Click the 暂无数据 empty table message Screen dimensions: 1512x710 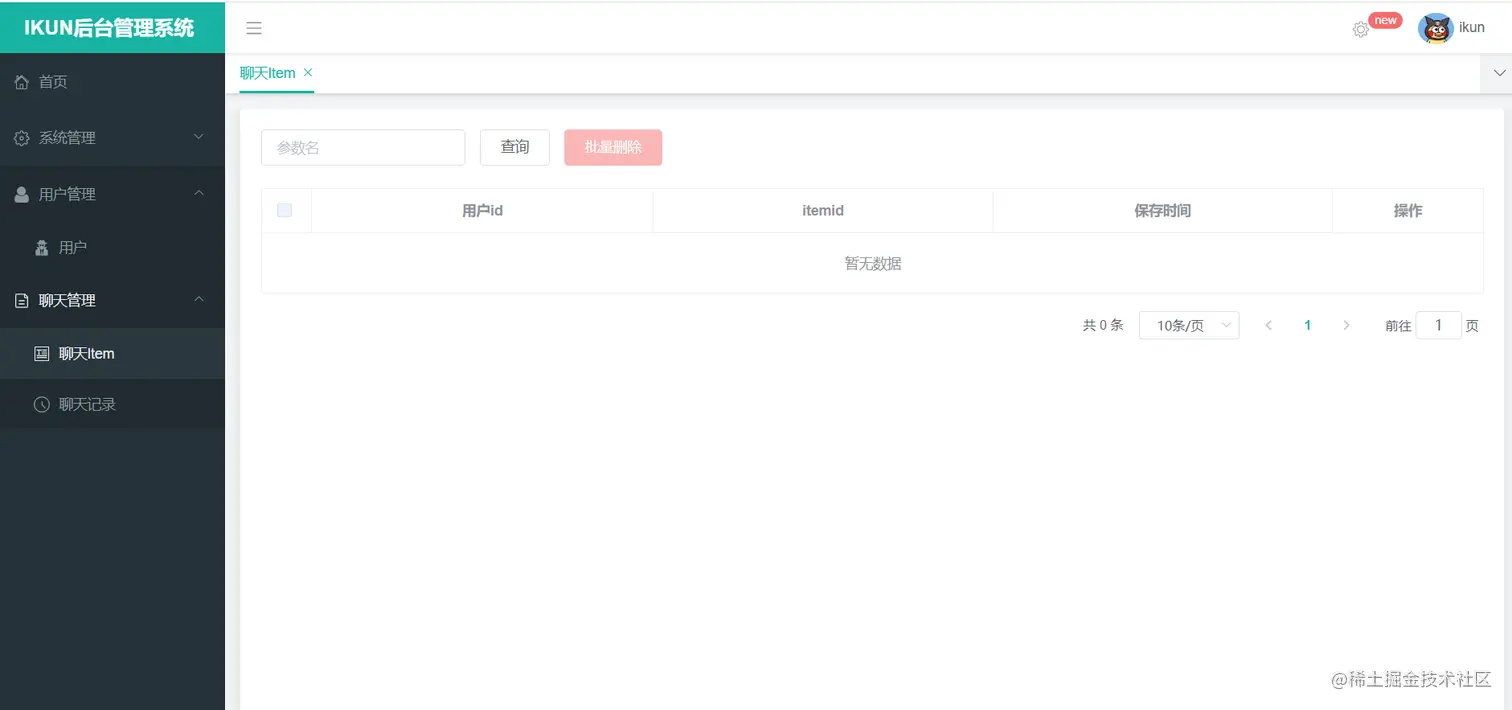873,264
